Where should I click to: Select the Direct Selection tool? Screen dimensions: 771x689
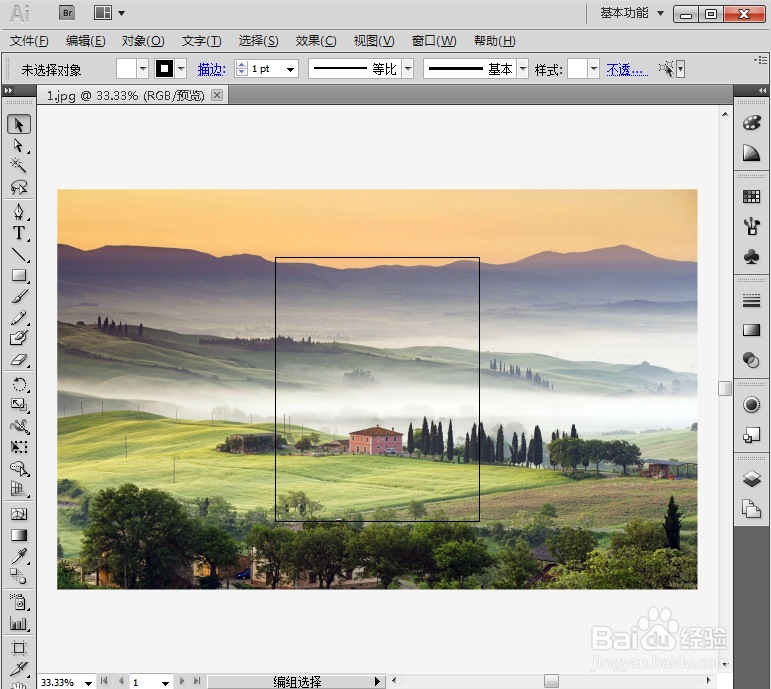[19, 146]
